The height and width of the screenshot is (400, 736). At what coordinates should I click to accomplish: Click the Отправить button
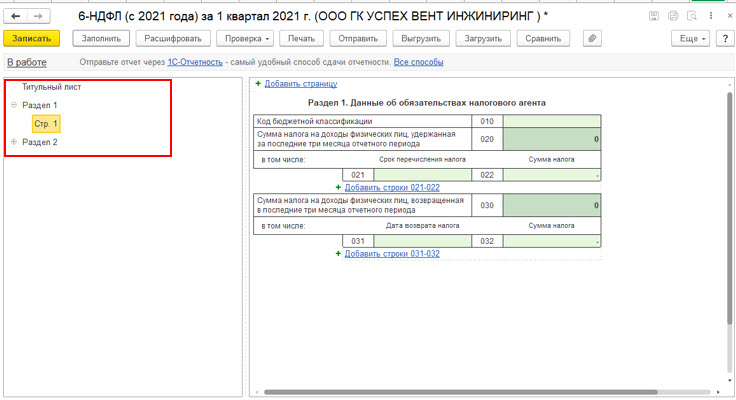coord(358,38)
